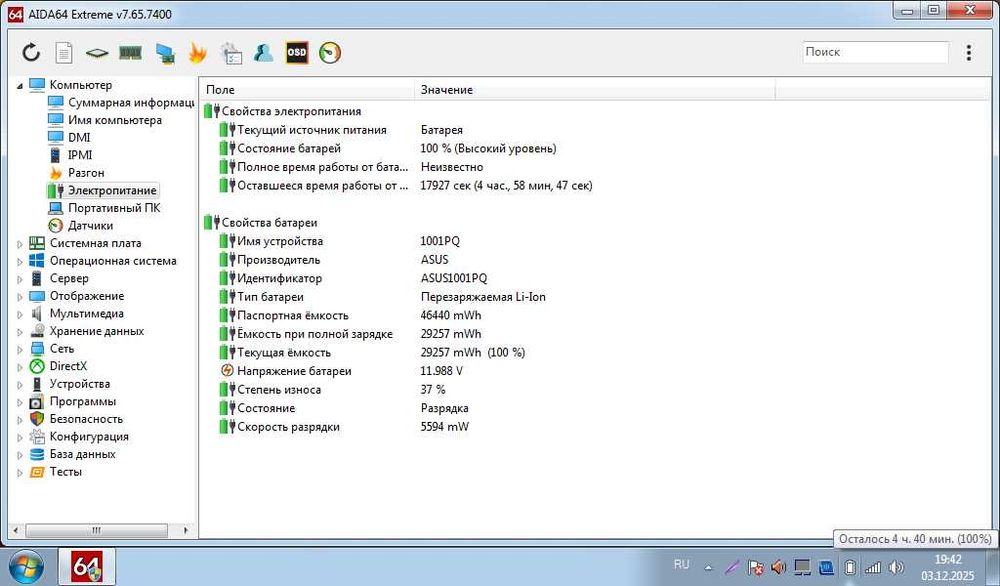
Task: Click the Refresh toolbar icon
Action: (x=31, y=52)
